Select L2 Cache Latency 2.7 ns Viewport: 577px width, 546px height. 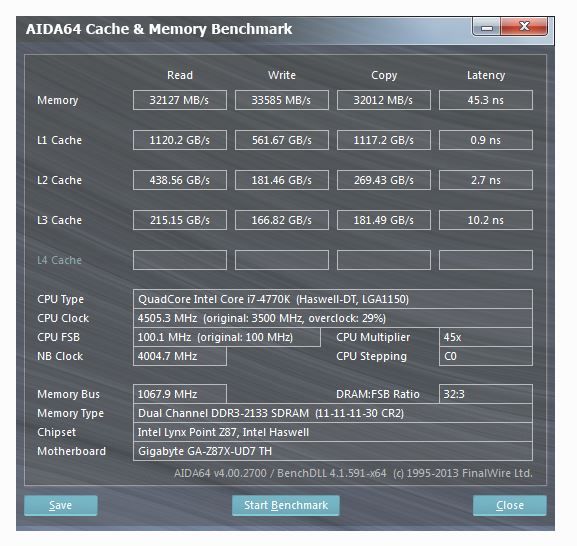click(x=486, y=180)
